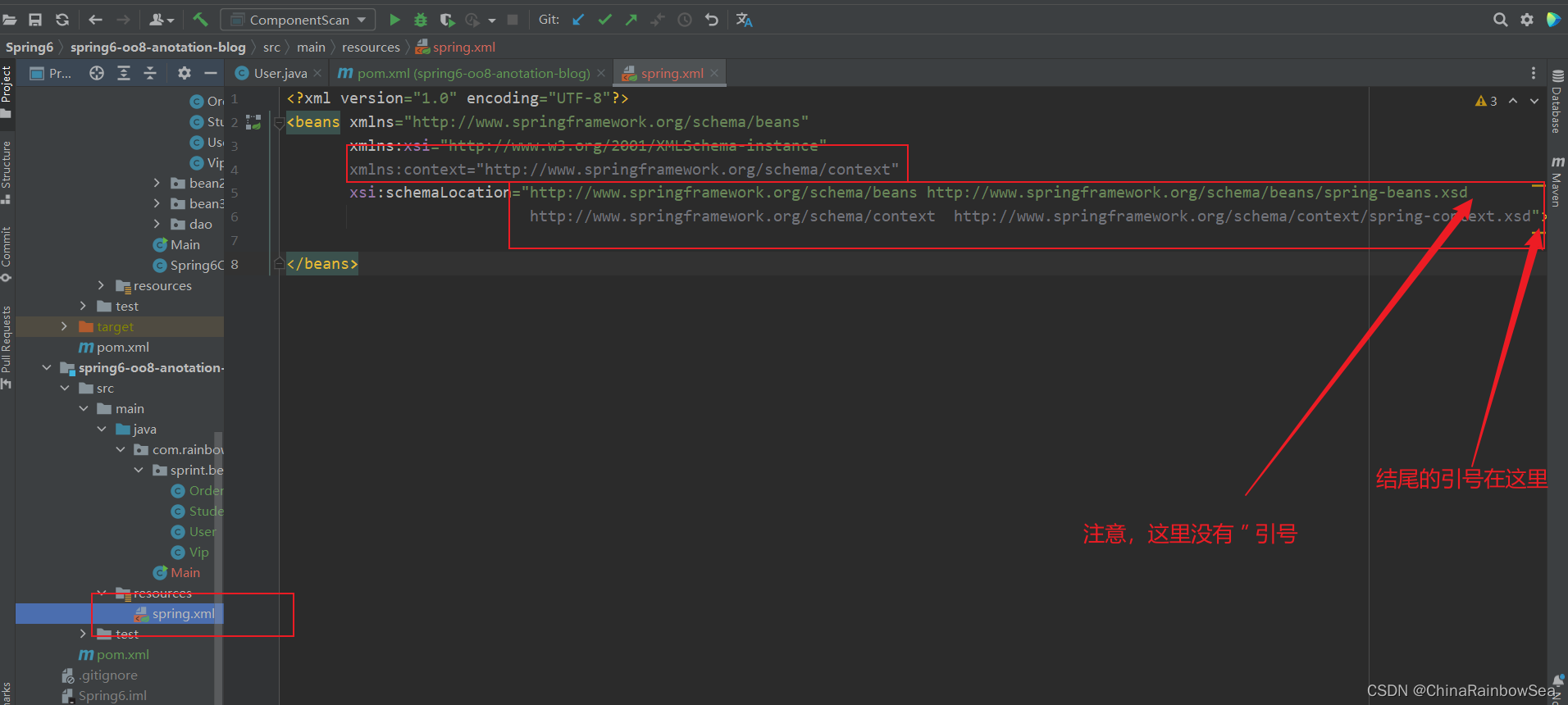1568x705 pixels.
Task: Collapse the java source folder
Action: pyautogui.click(x=102, y=429)
